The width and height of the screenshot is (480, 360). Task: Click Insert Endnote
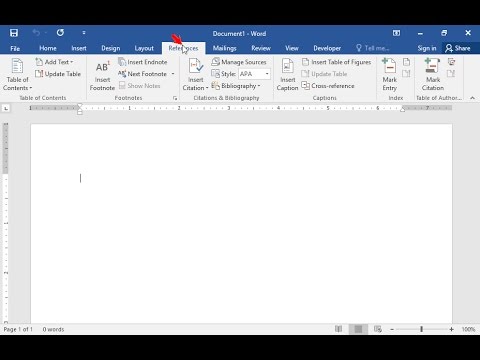pyautogui.click(x=143, y=62)
